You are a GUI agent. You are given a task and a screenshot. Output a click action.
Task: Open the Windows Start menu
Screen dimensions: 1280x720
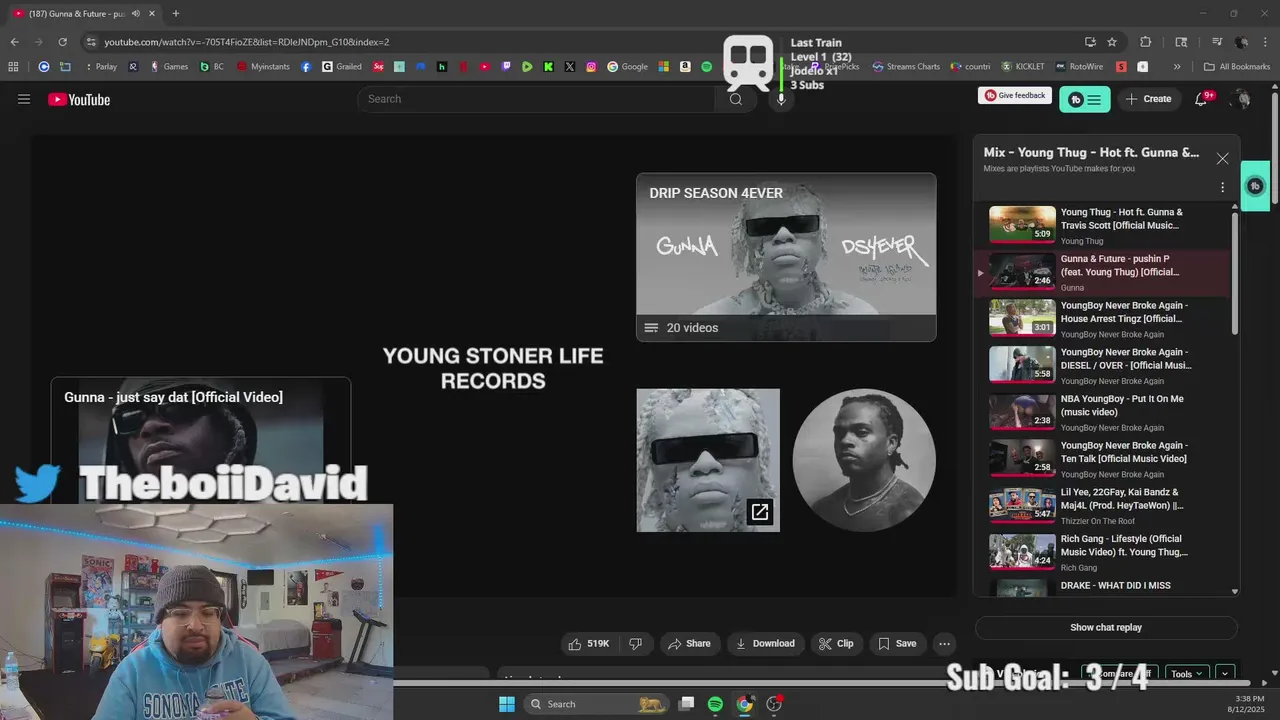point(506,704)
